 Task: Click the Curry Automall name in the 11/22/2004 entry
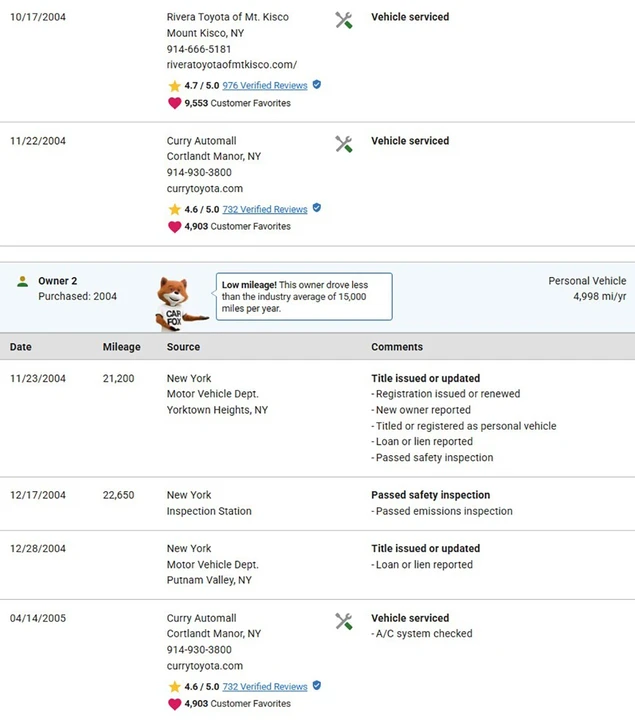click(x=202, y=141)
